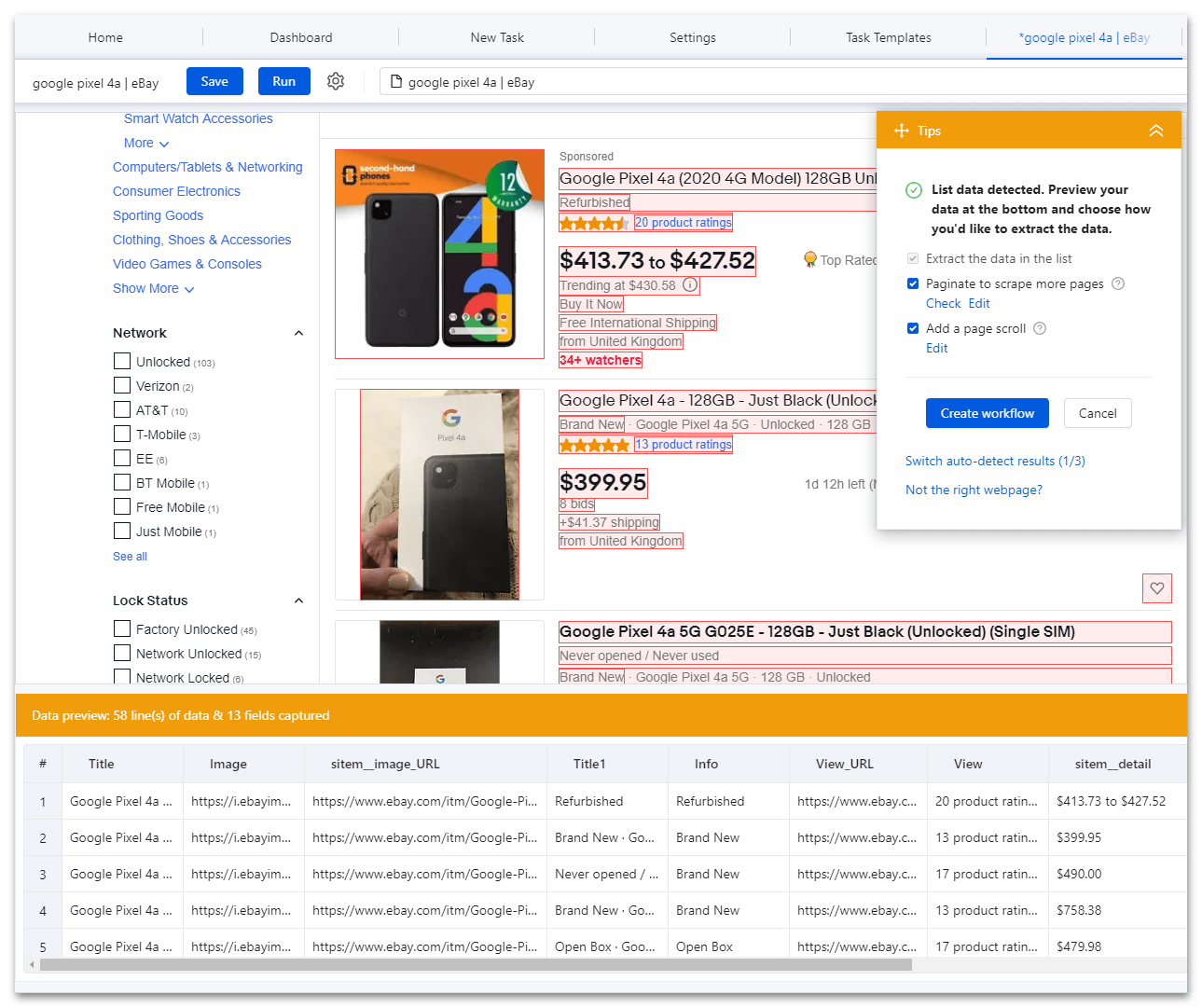Open Video Games & Consoles category link
Screen dimensions: 1202x1008
pos(187,264)
